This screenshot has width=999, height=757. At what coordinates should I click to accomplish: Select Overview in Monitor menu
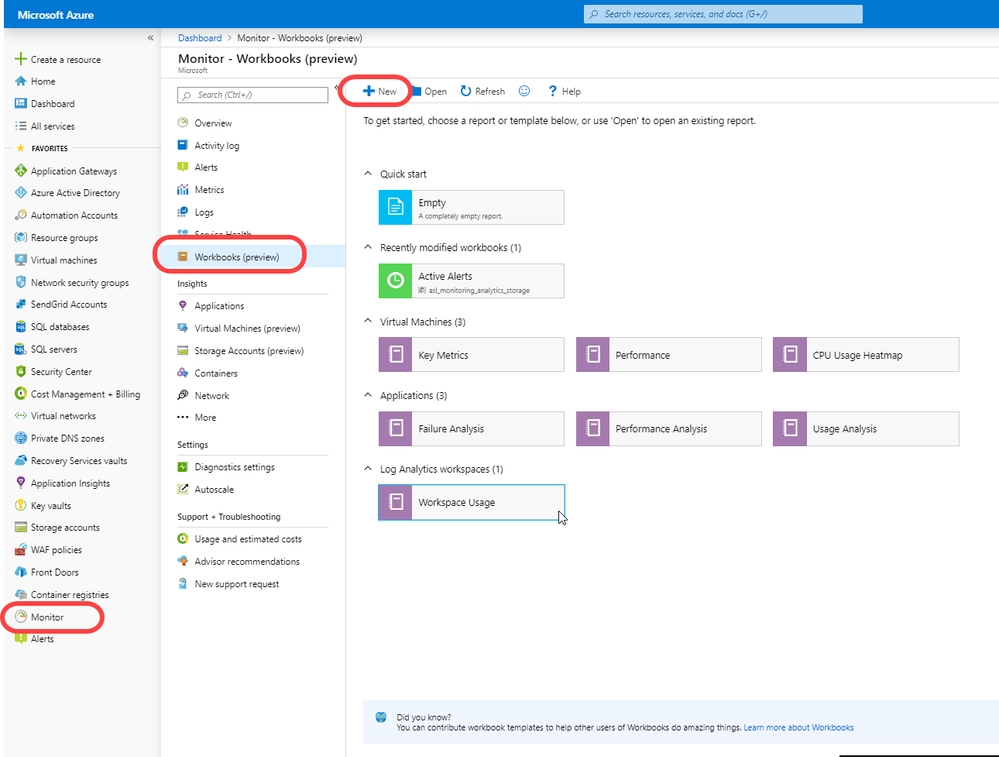coord(213,123)
